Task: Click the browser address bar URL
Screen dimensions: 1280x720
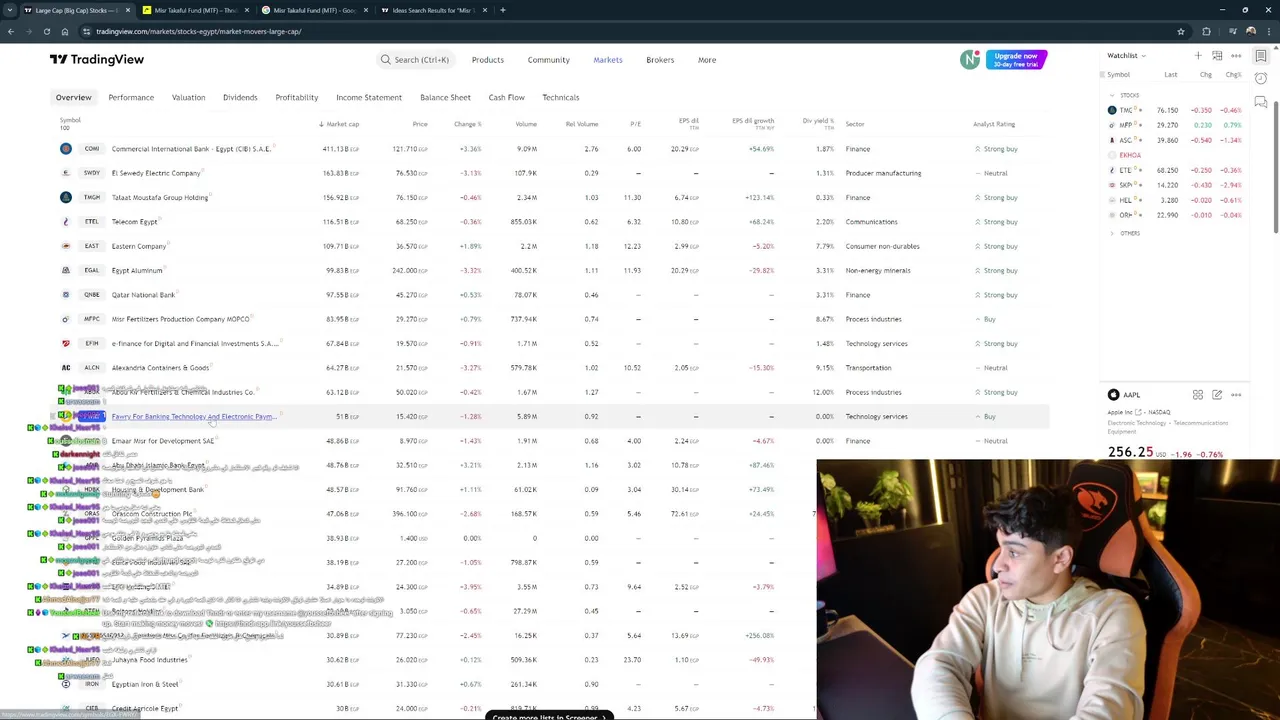Action: click(198, 31)
